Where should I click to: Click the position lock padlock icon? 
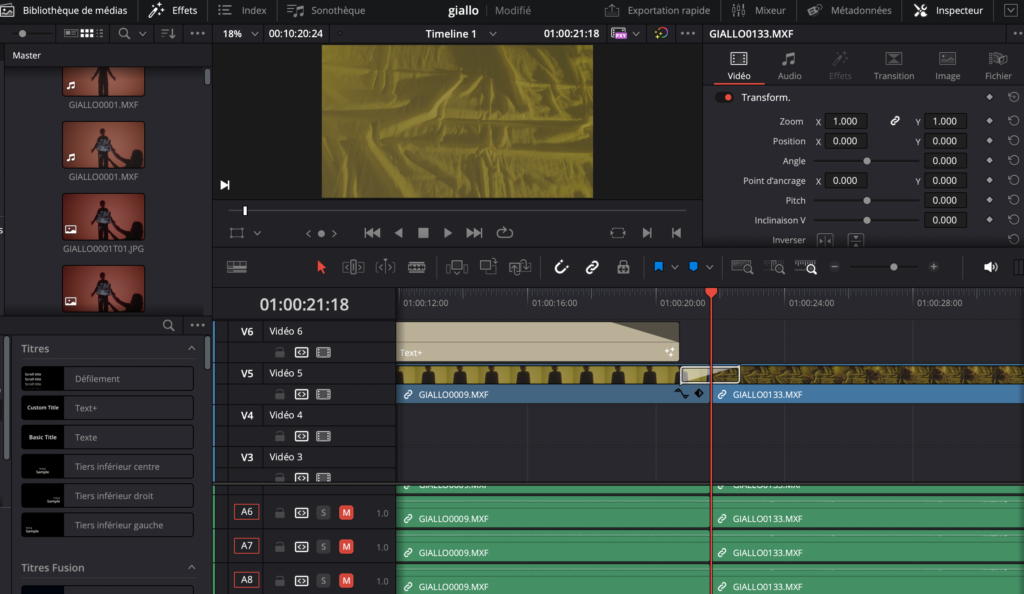(624, 267)
